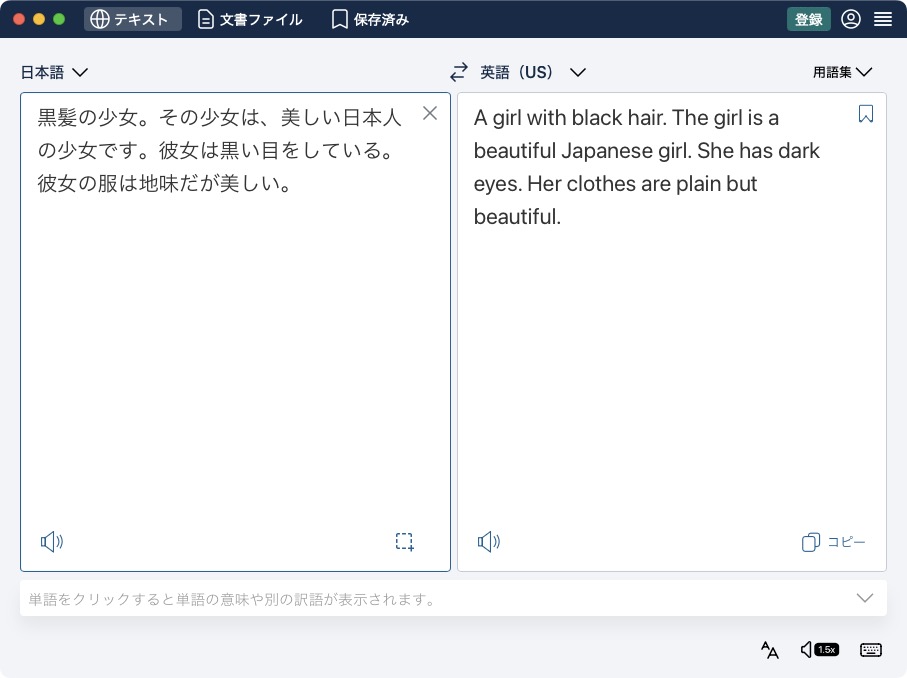Copy the English translation

tap(833, 541)
